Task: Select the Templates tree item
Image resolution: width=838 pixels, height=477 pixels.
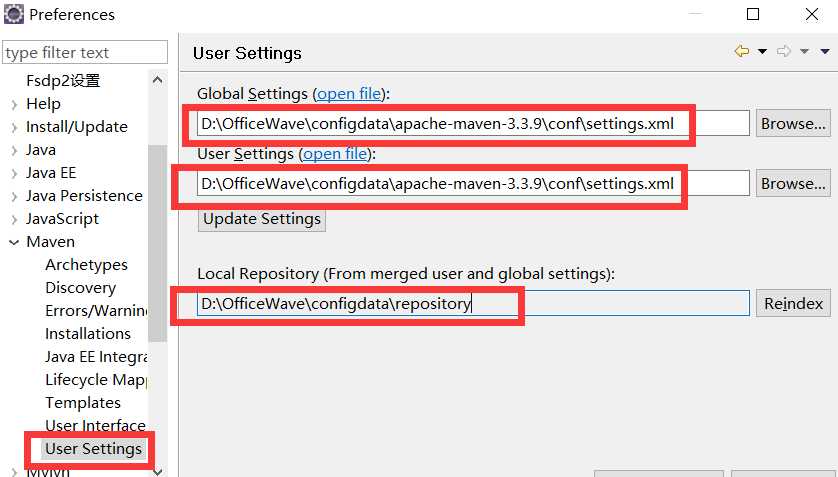Action: (x=83, y=403)
